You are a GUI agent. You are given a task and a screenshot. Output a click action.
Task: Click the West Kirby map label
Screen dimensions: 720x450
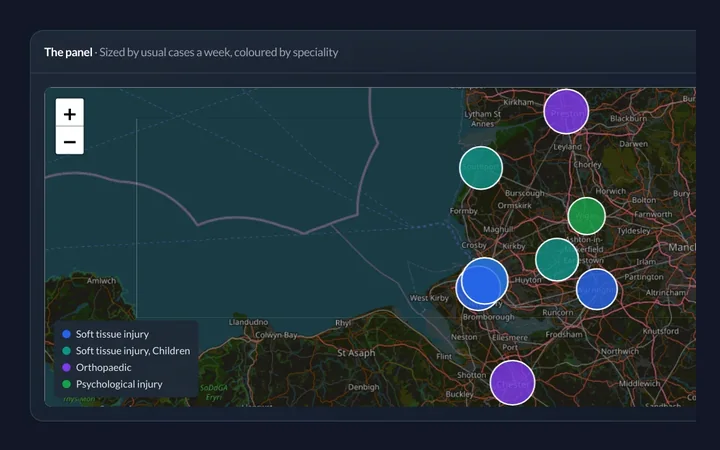tap(429, 298)
